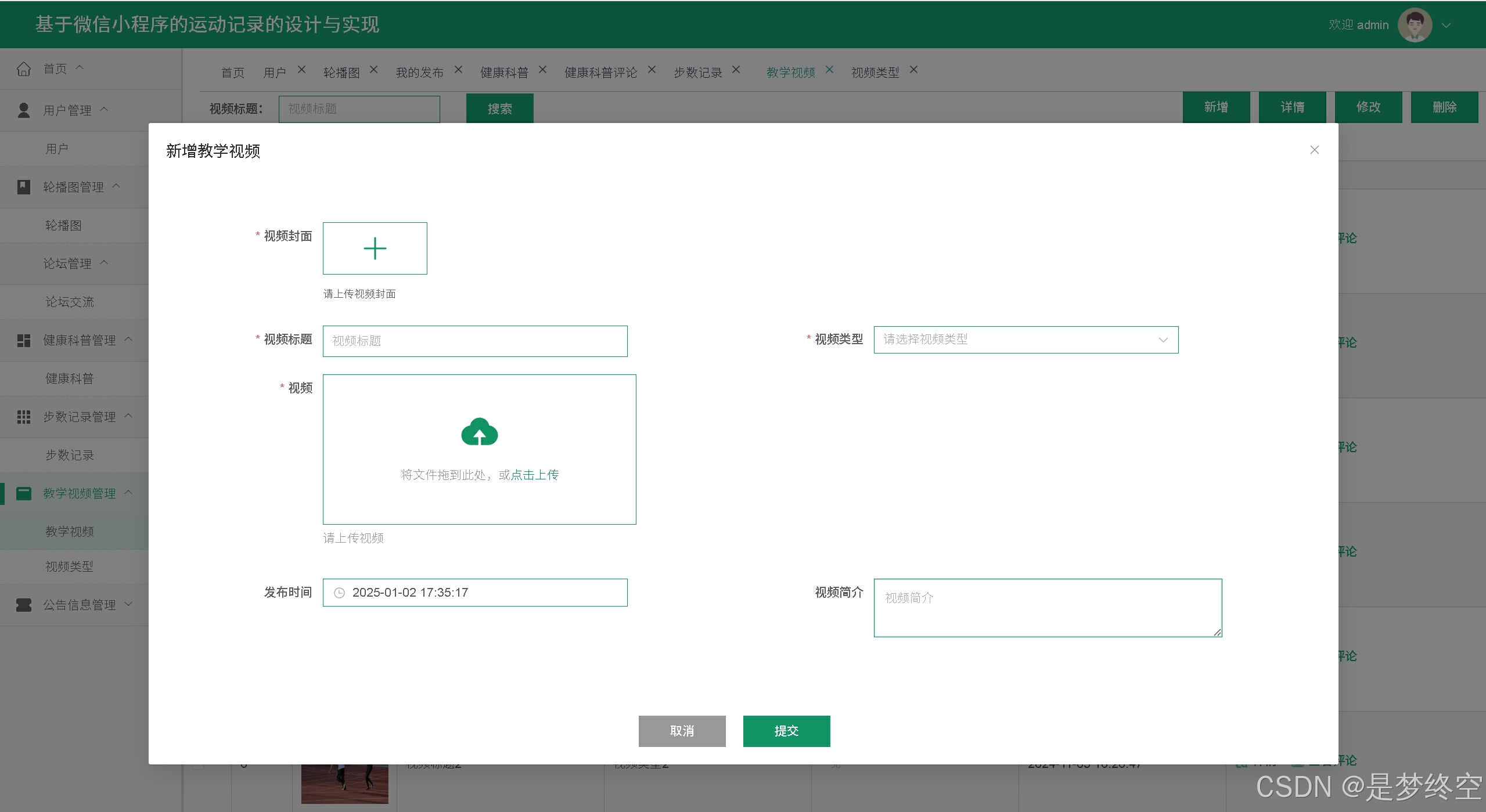
Task: Switch to the 视频类型 tab
Action: coord(875,73)
